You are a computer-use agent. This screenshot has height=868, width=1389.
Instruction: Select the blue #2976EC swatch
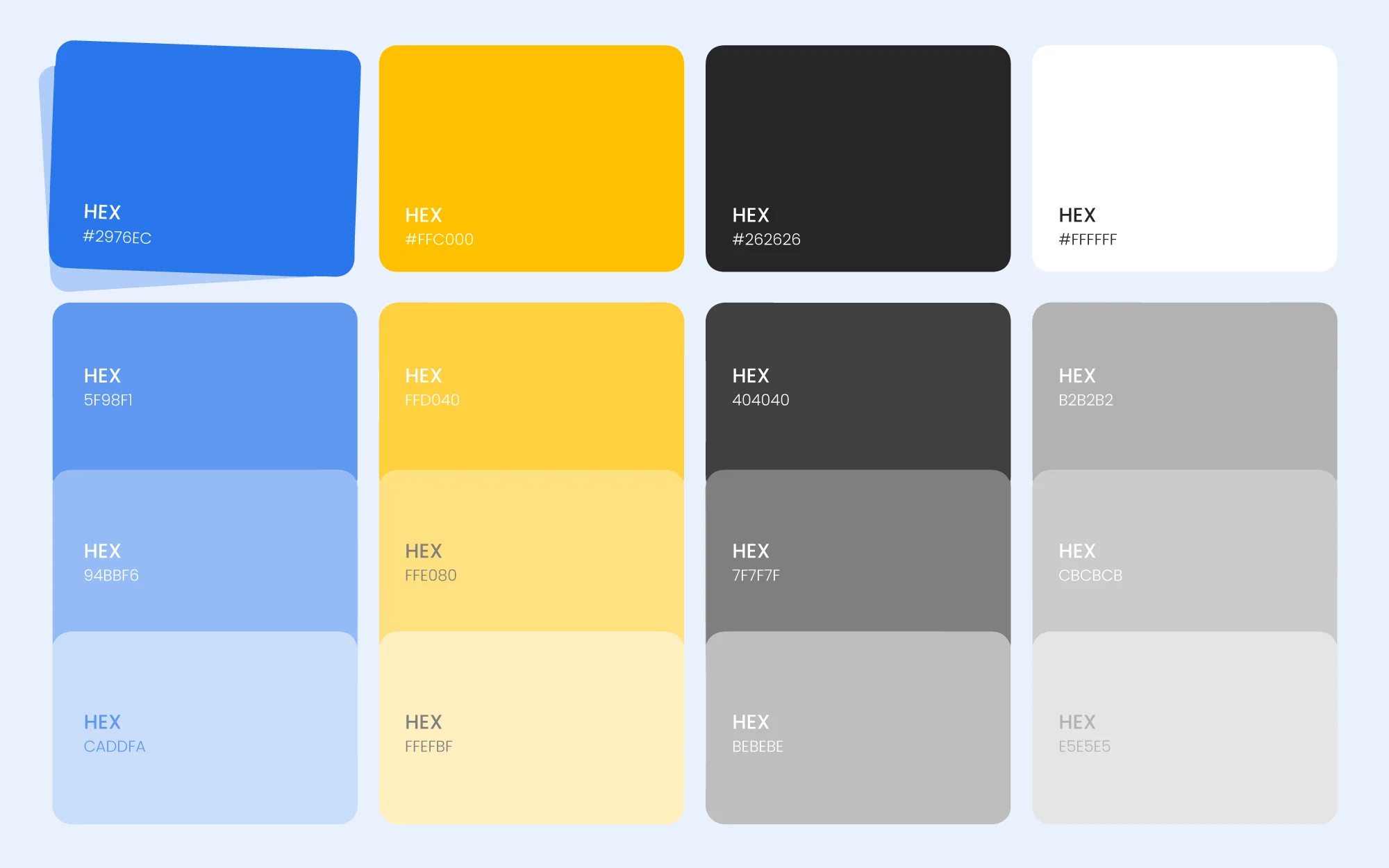(205, 158)
